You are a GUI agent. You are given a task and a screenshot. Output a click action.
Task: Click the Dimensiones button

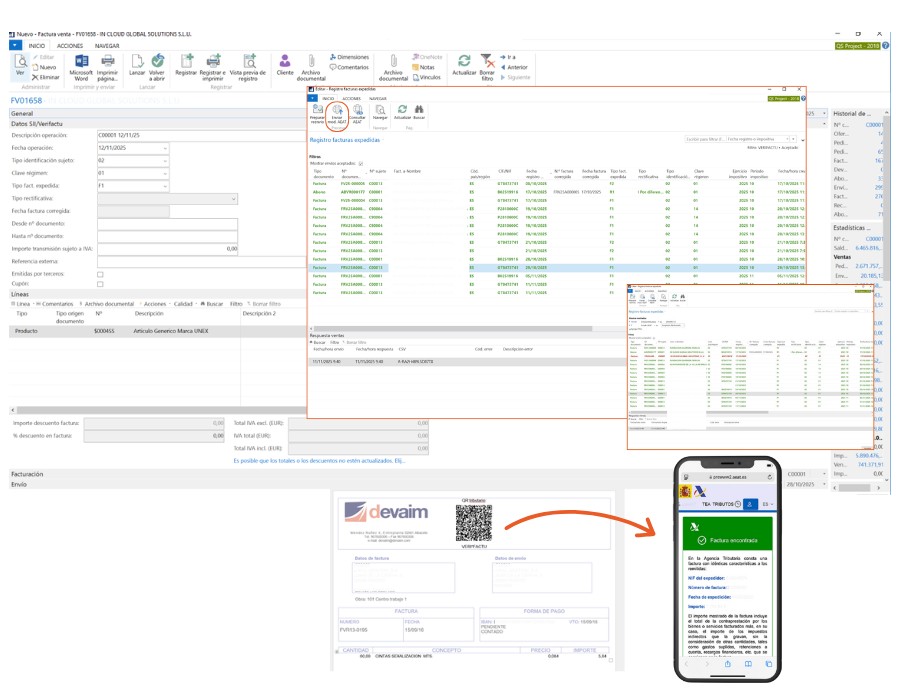point(348,58)
